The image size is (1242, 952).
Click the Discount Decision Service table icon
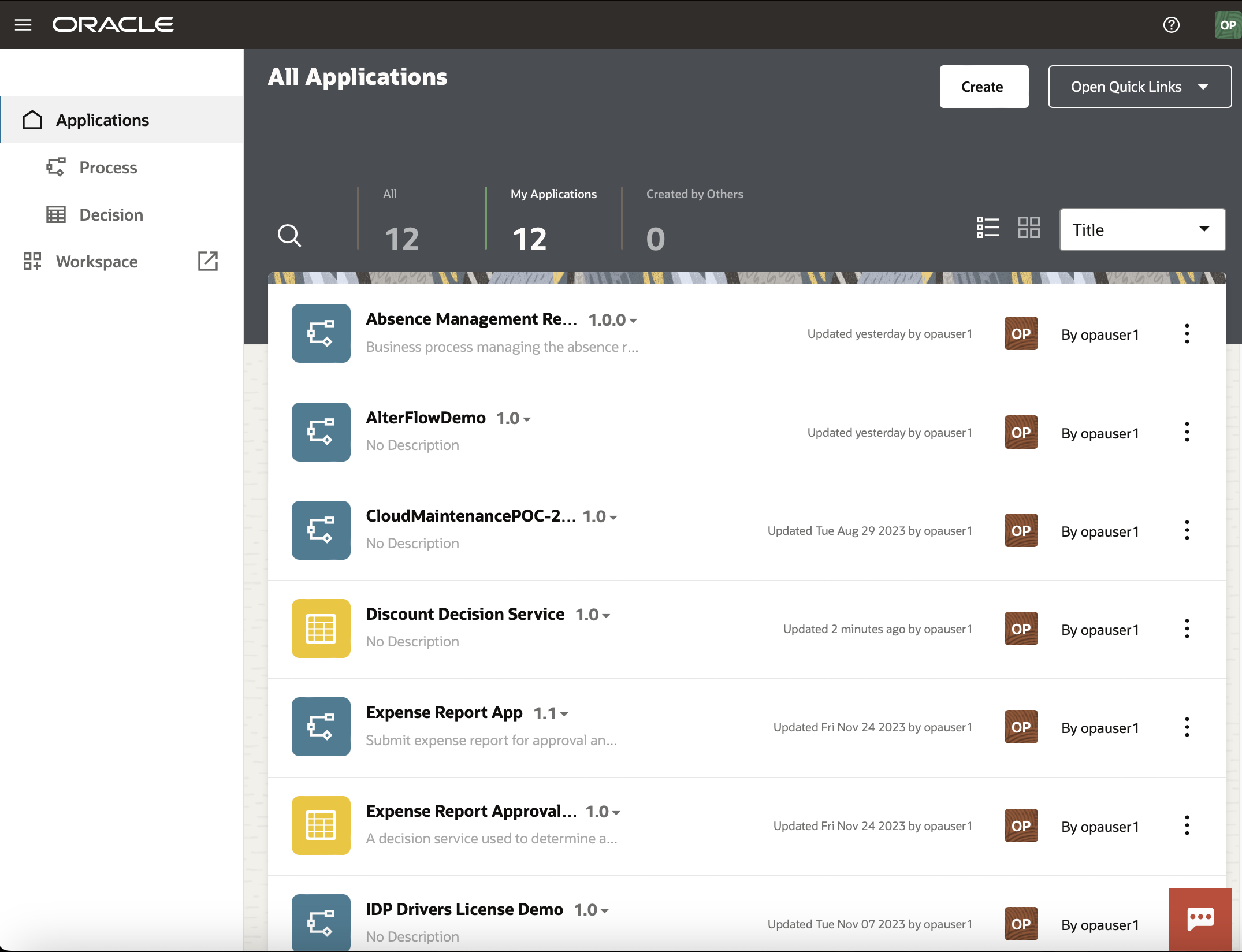pyautogui.click(x=321, y=629)
